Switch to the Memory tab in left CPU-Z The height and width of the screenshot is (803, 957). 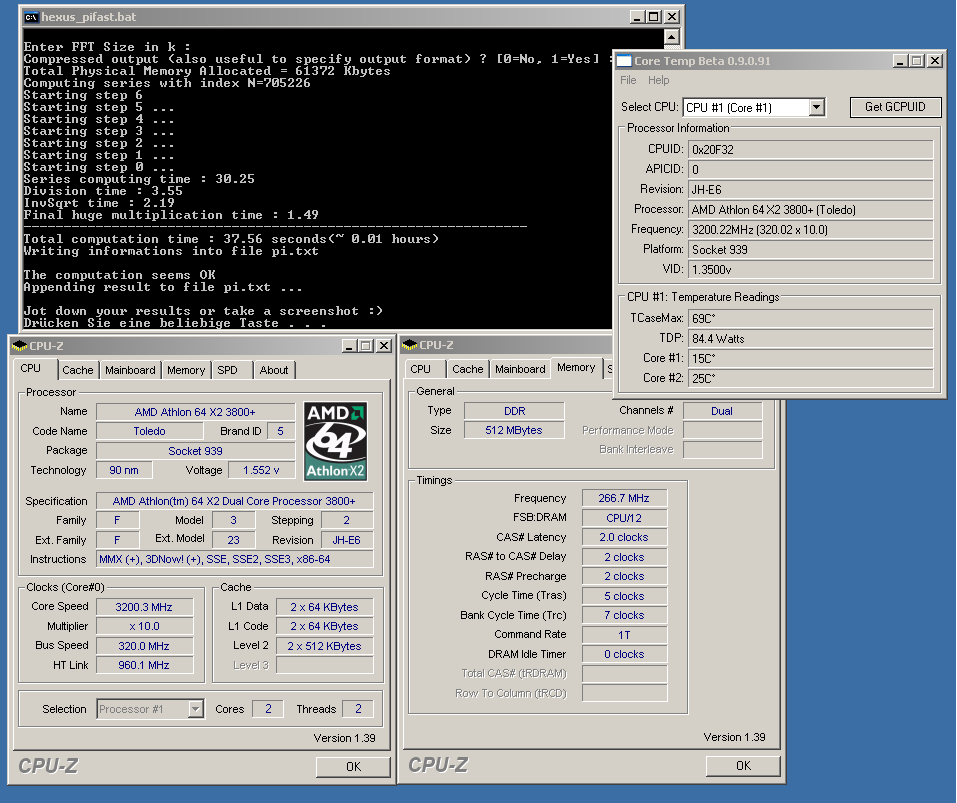coord(186,370)
